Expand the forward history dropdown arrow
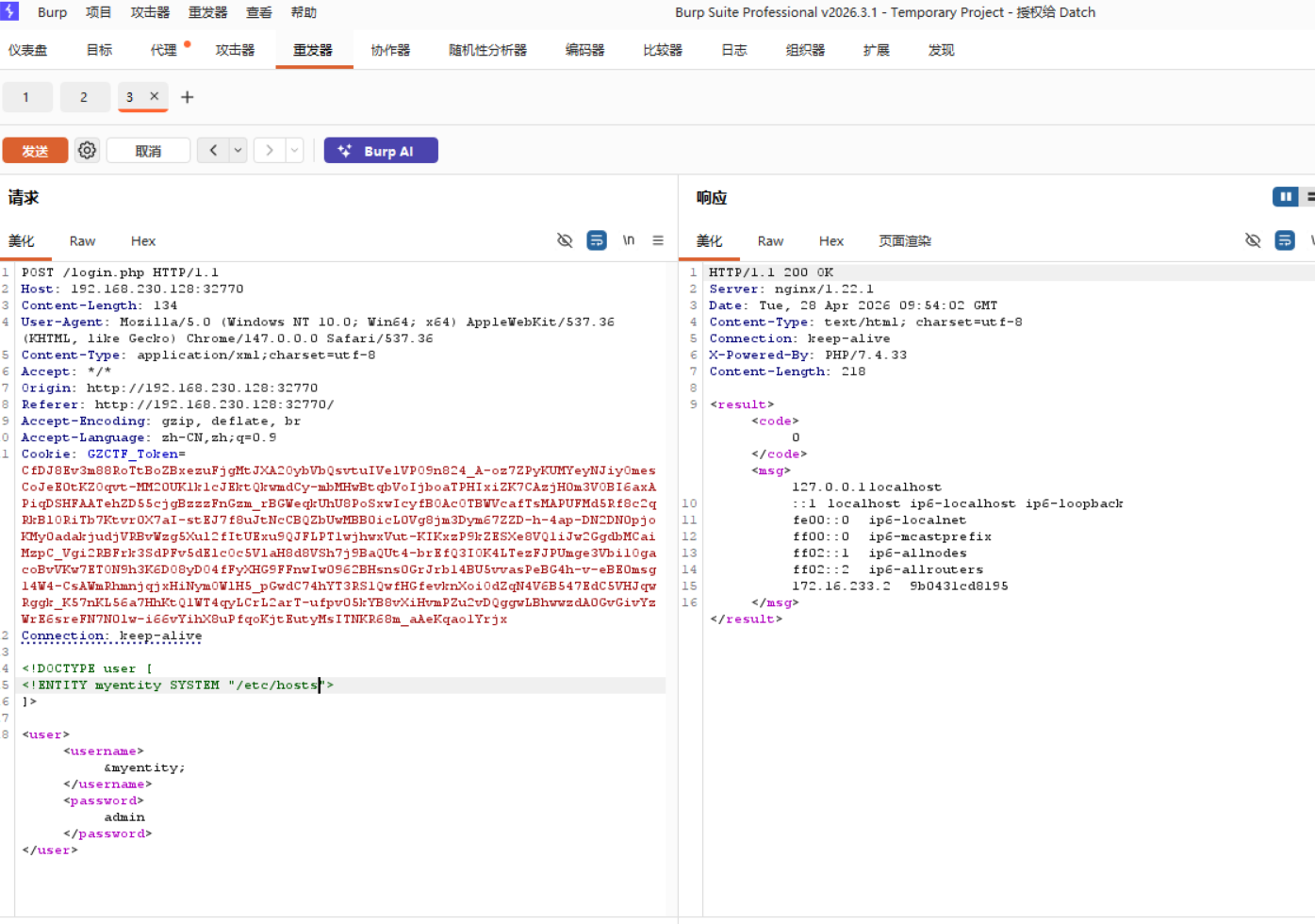This screenshot has width=1315, height=924. pyautogui.click(x=295, y=150)
